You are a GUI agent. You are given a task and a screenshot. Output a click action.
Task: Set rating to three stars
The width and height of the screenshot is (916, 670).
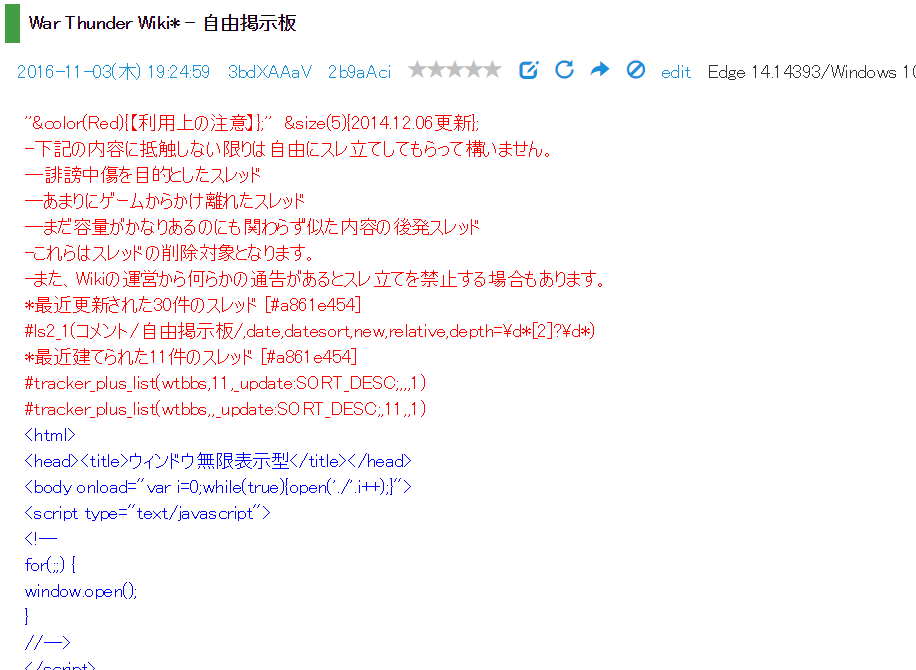pos(455,70)
